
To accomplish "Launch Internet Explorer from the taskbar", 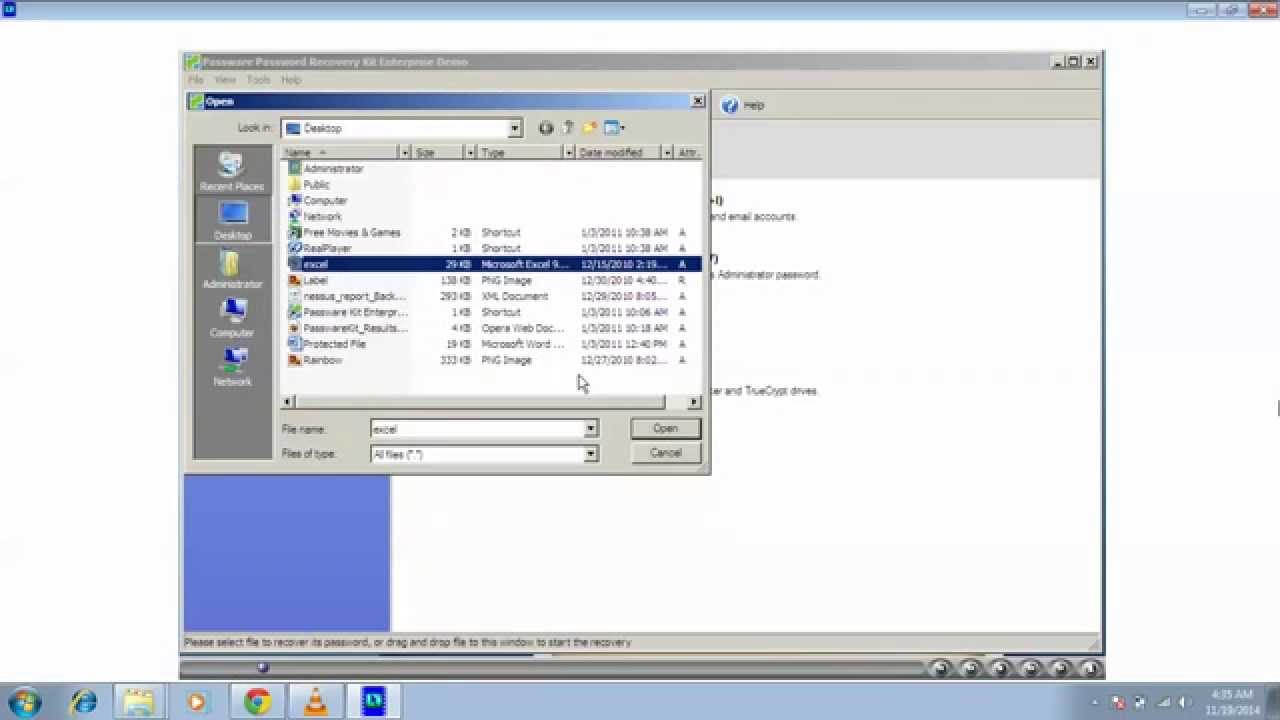I will 82,701.
